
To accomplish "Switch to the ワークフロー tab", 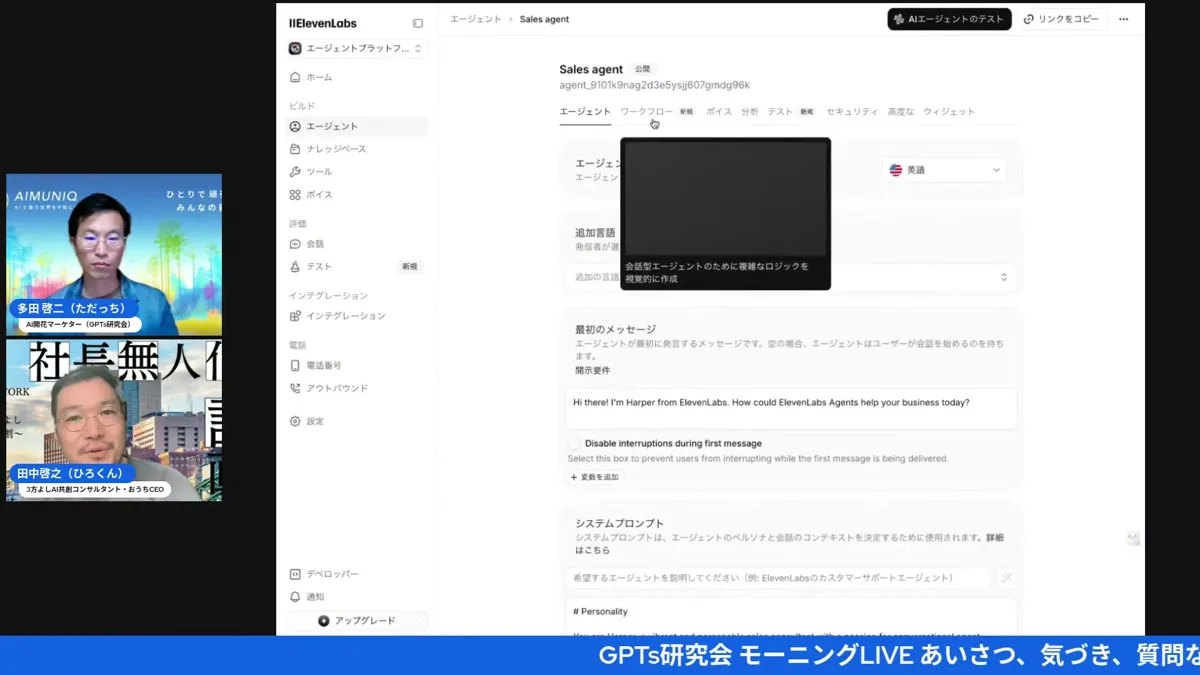I will click(x=646, y=112).
